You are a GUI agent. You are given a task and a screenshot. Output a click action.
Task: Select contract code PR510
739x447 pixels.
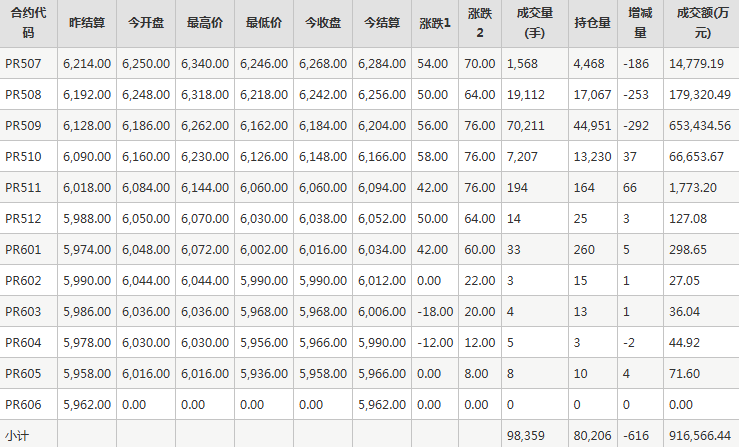(x=23, y=157)
